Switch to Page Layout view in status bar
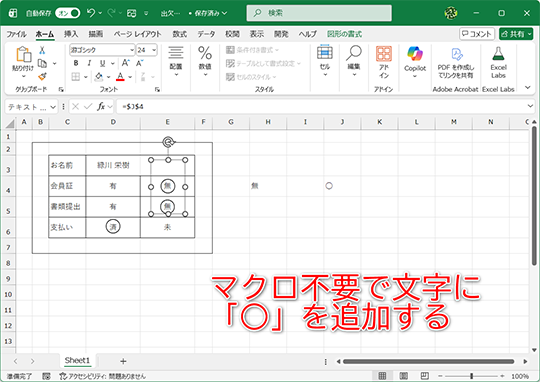Viewport: 540px width, 382px height. [x=404, y=375]
